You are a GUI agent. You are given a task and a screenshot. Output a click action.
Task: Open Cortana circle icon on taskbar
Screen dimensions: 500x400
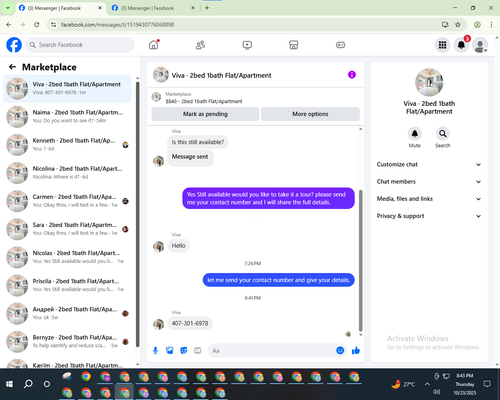tap(47, 384)
